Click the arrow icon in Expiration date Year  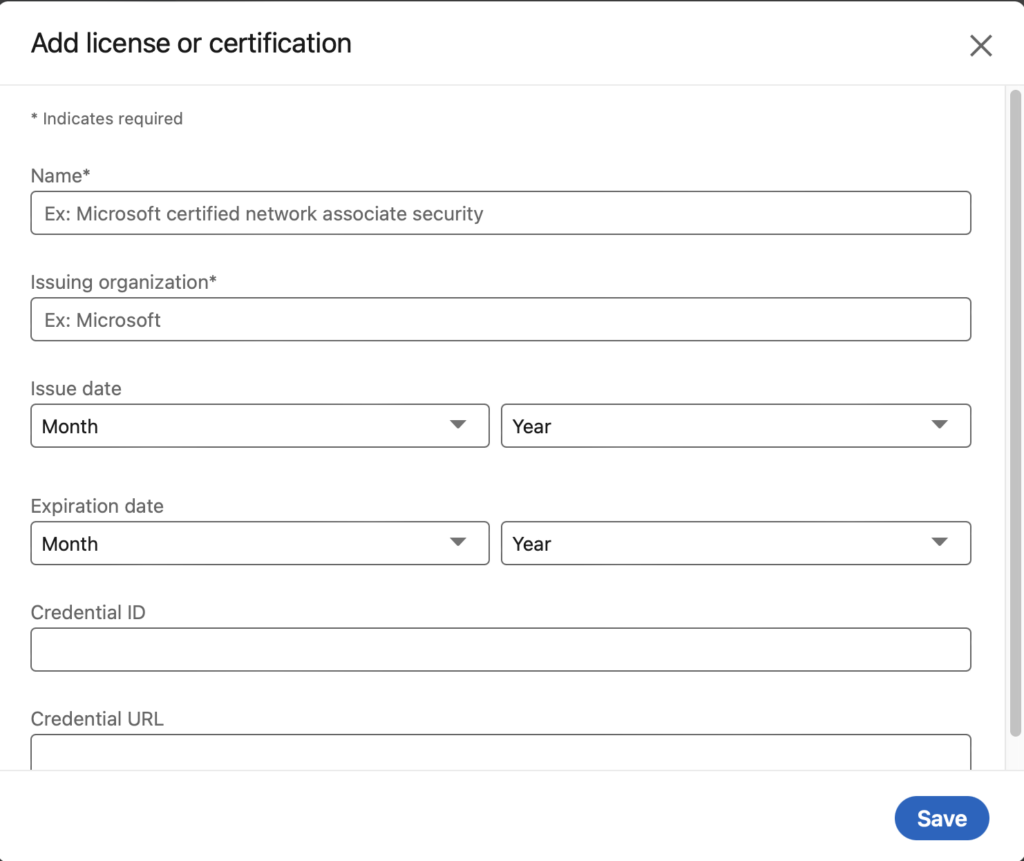tap(939, 542)
